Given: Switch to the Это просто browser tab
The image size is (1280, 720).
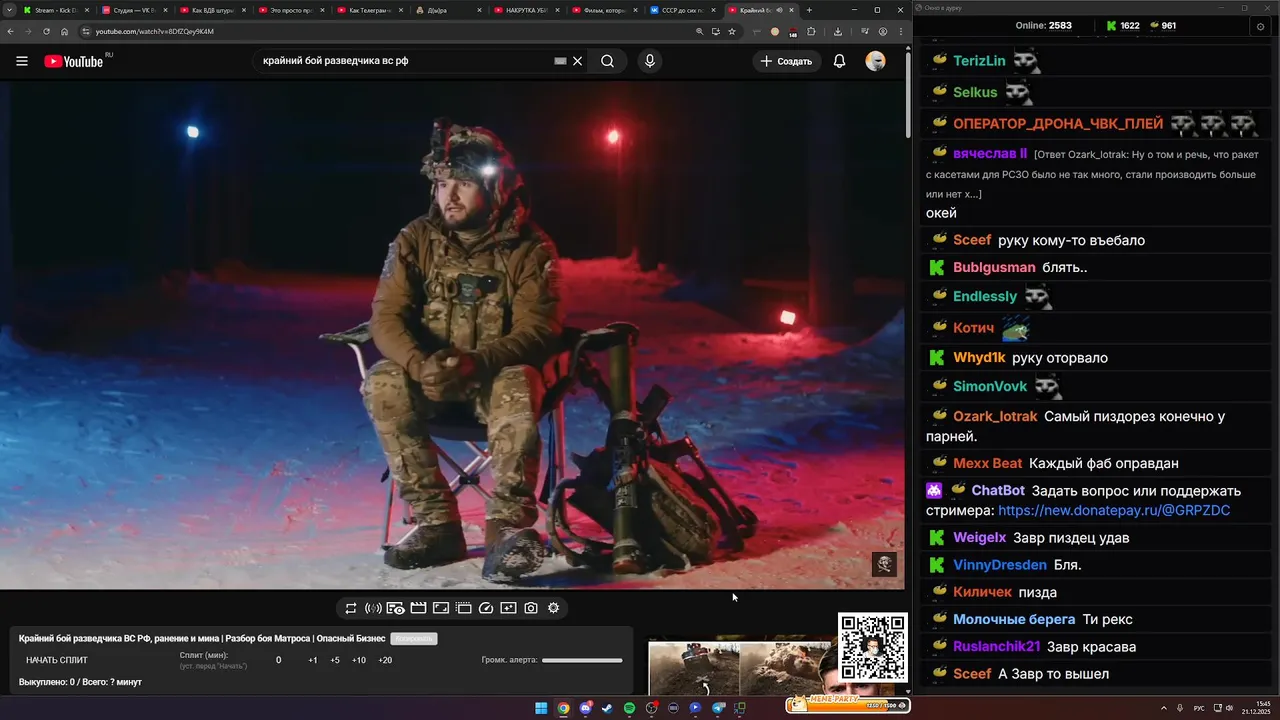Looking at the screenshot, I should click(290, 10).
